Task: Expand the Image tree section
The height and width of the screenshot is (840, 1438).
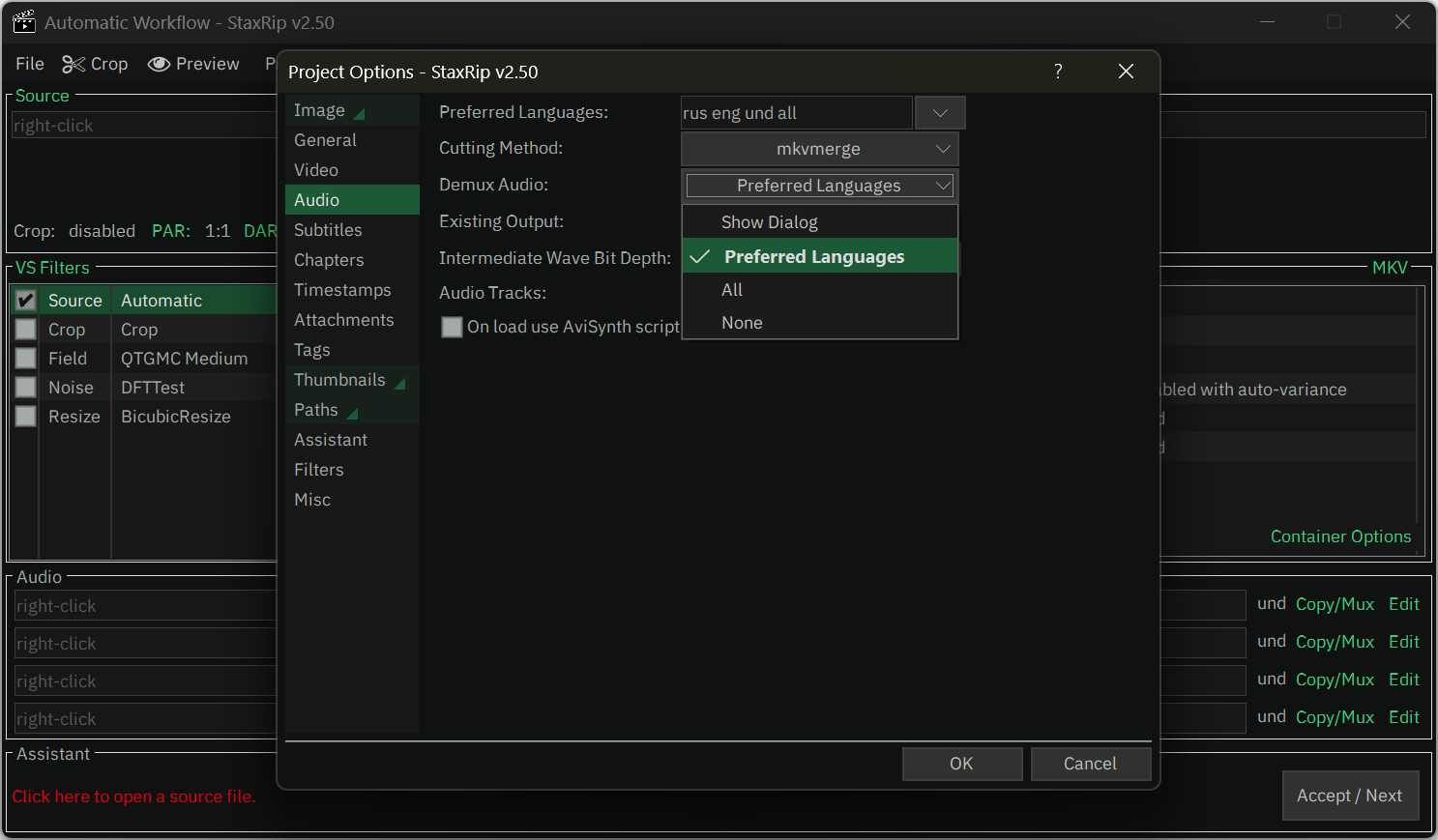Action: click(x=359, y=113)
